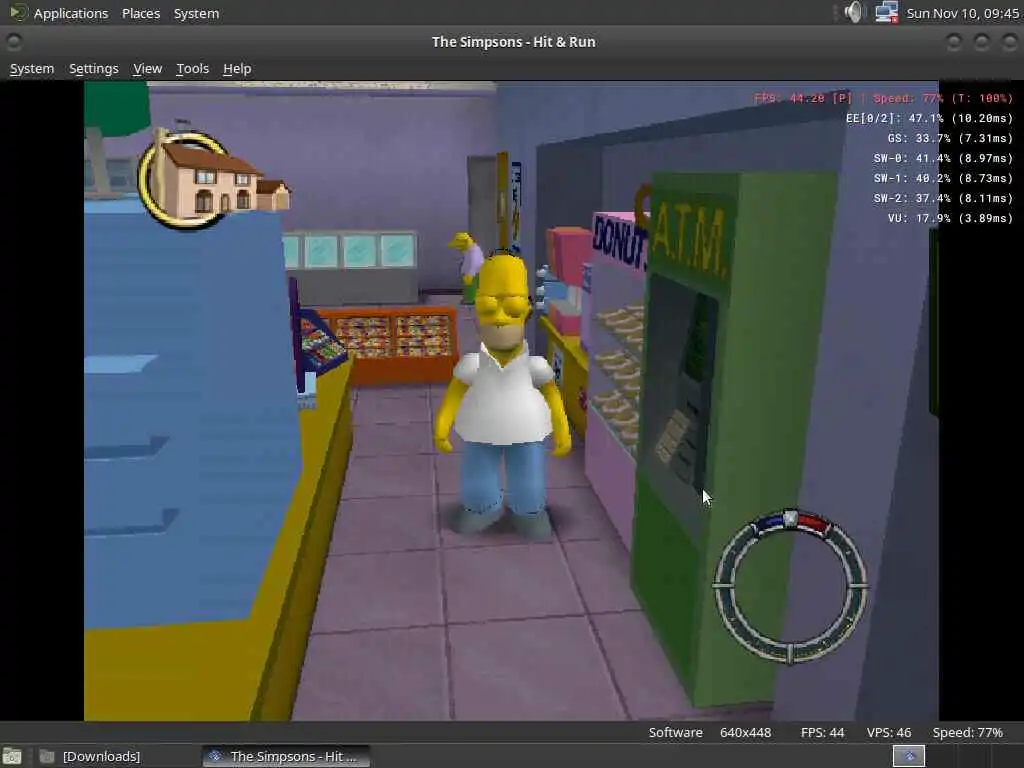Open the Applications menu in top panel
The width and height of the screenshot is (1024, 768).
point(71,13)
